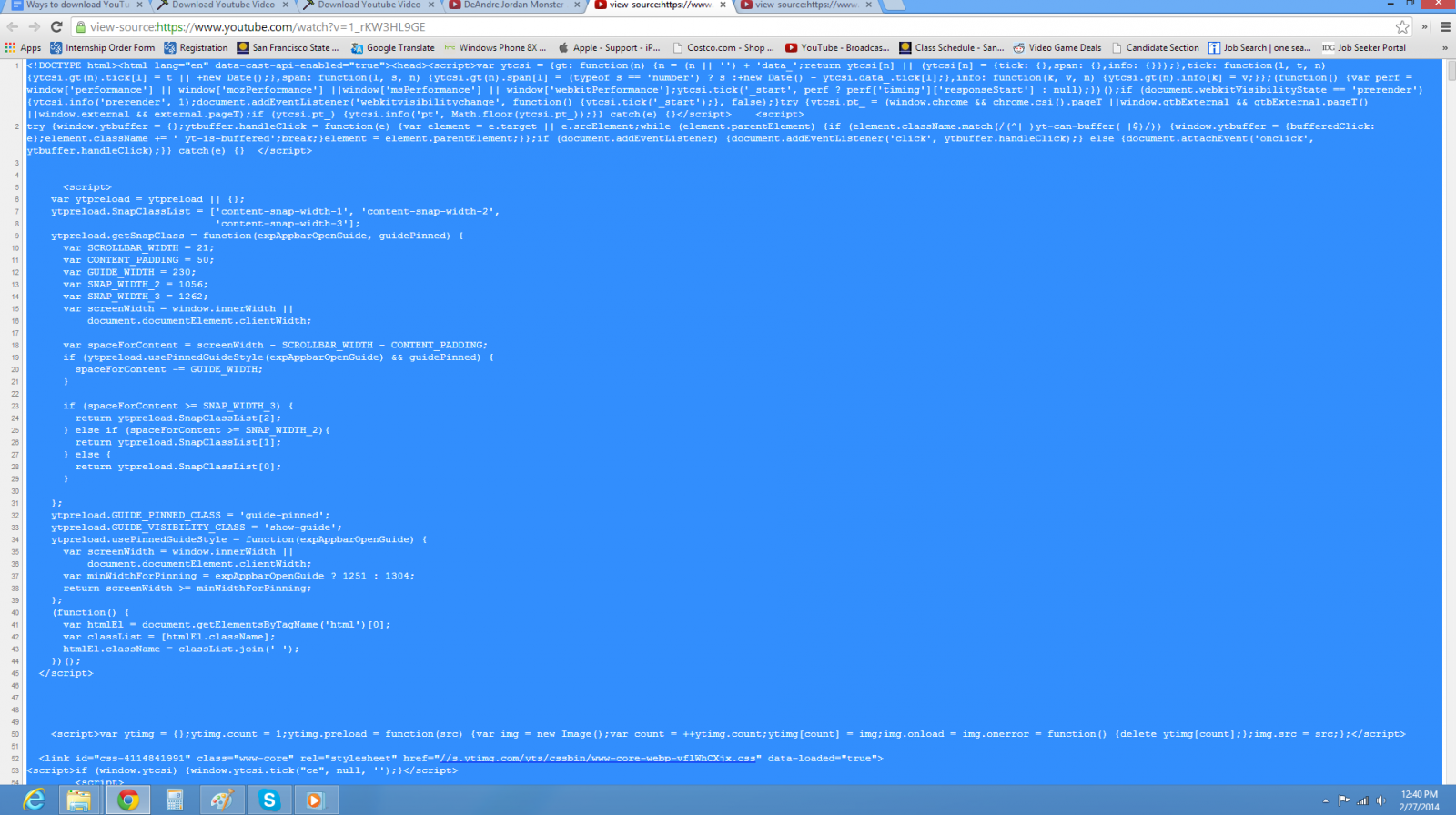Open the Paint app in taskbar
The height and width of the screenshot is (815, 1456).
tap(221, 800)
